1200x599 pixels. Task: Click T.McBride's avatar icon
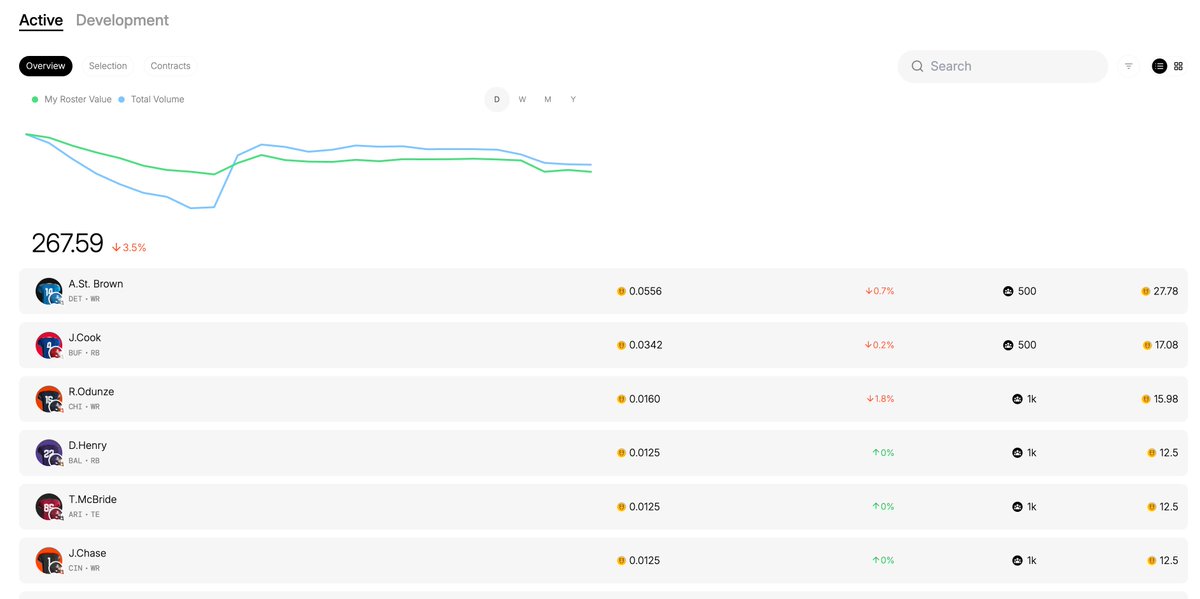[x=49, y=507]
